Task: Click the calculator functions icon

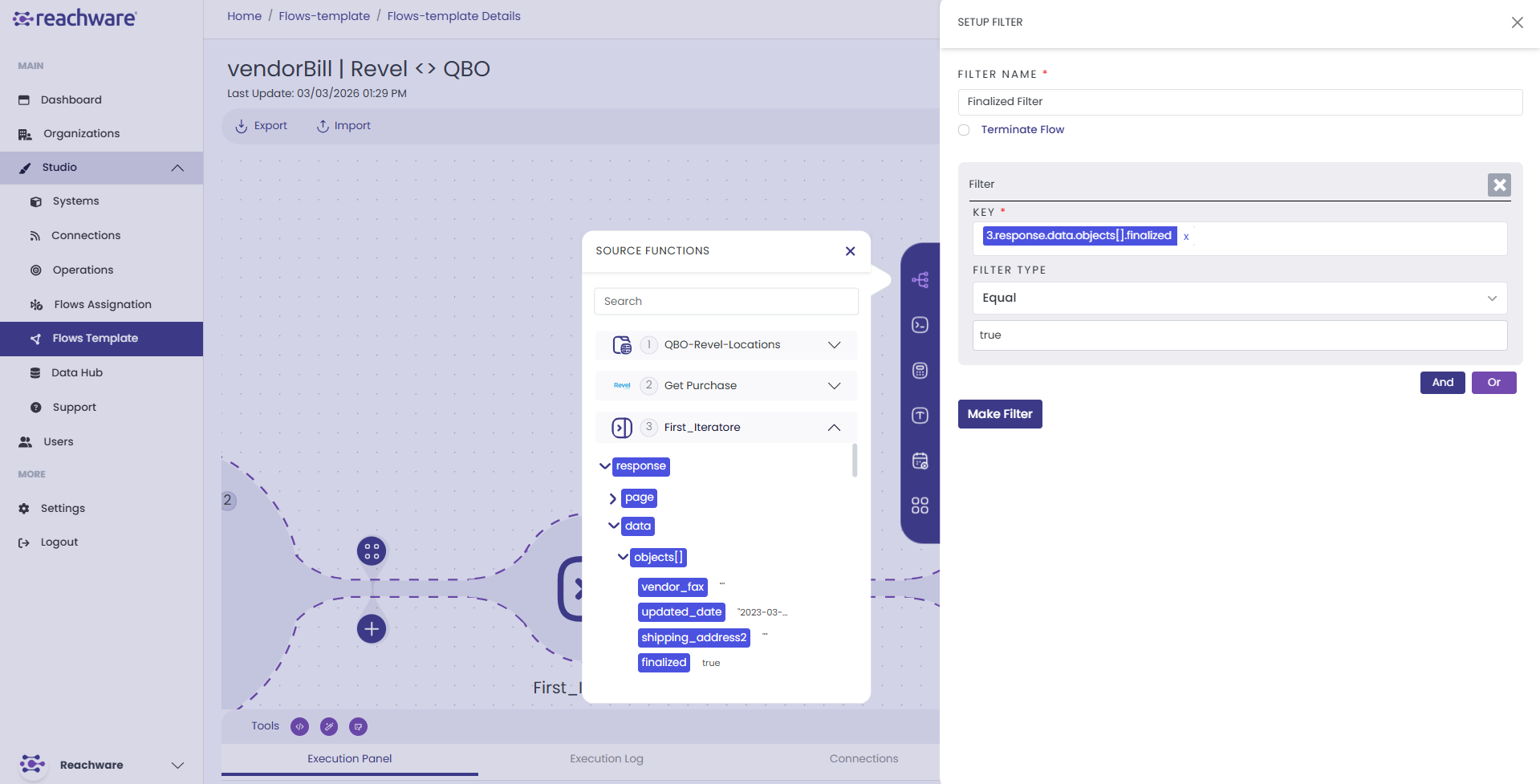Action: 920,371
